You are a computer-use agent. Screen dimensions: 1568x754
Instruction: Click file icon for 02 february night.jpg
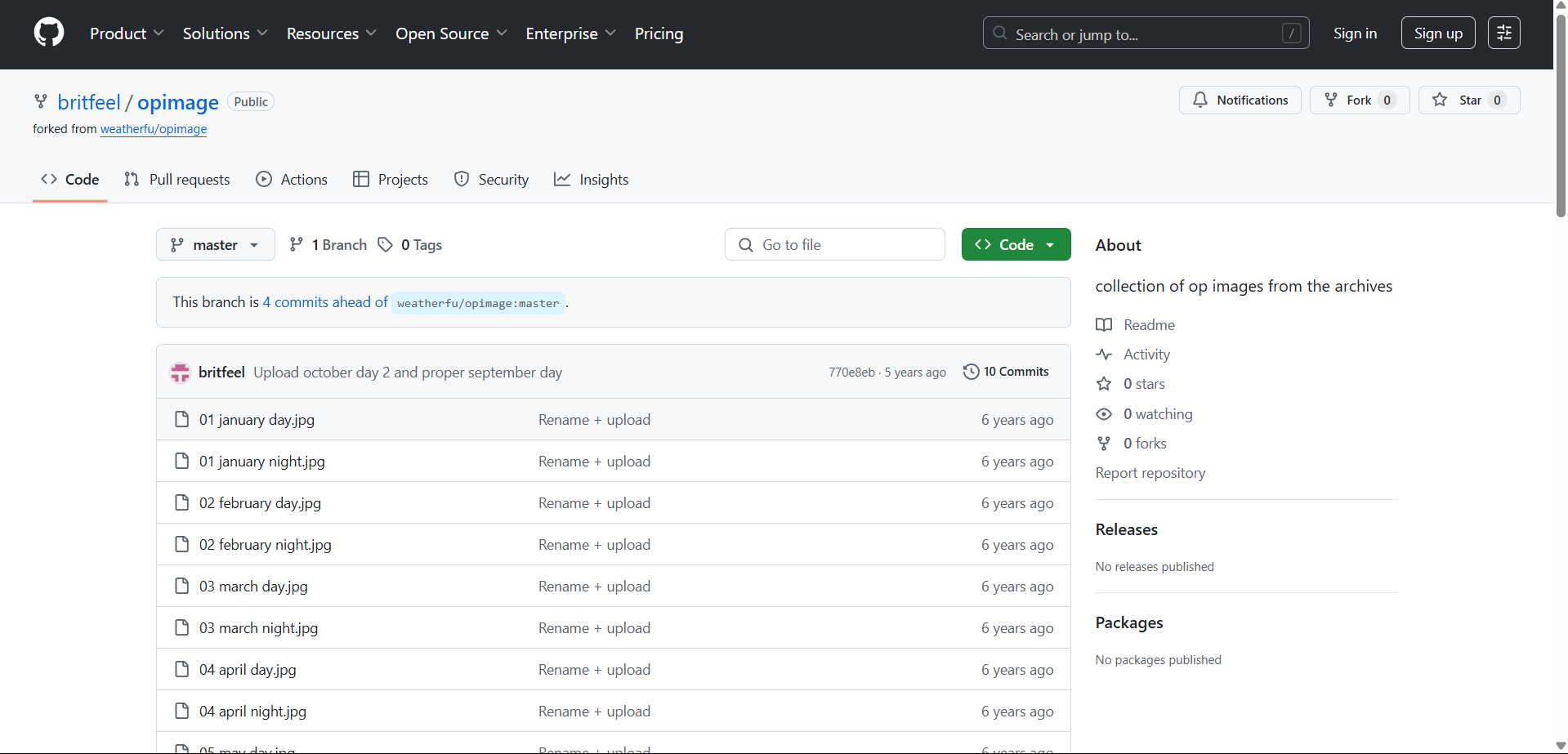tap(182, 544)
